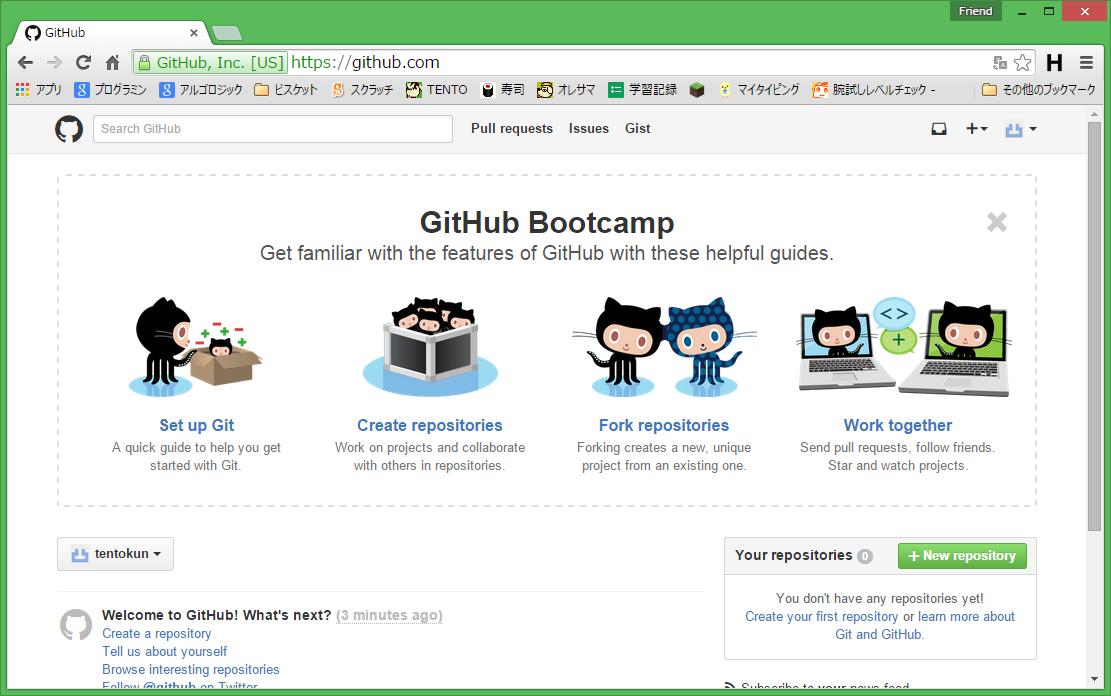
Task: Reload the page with the refresh icon
Action: tap(83, 62)
